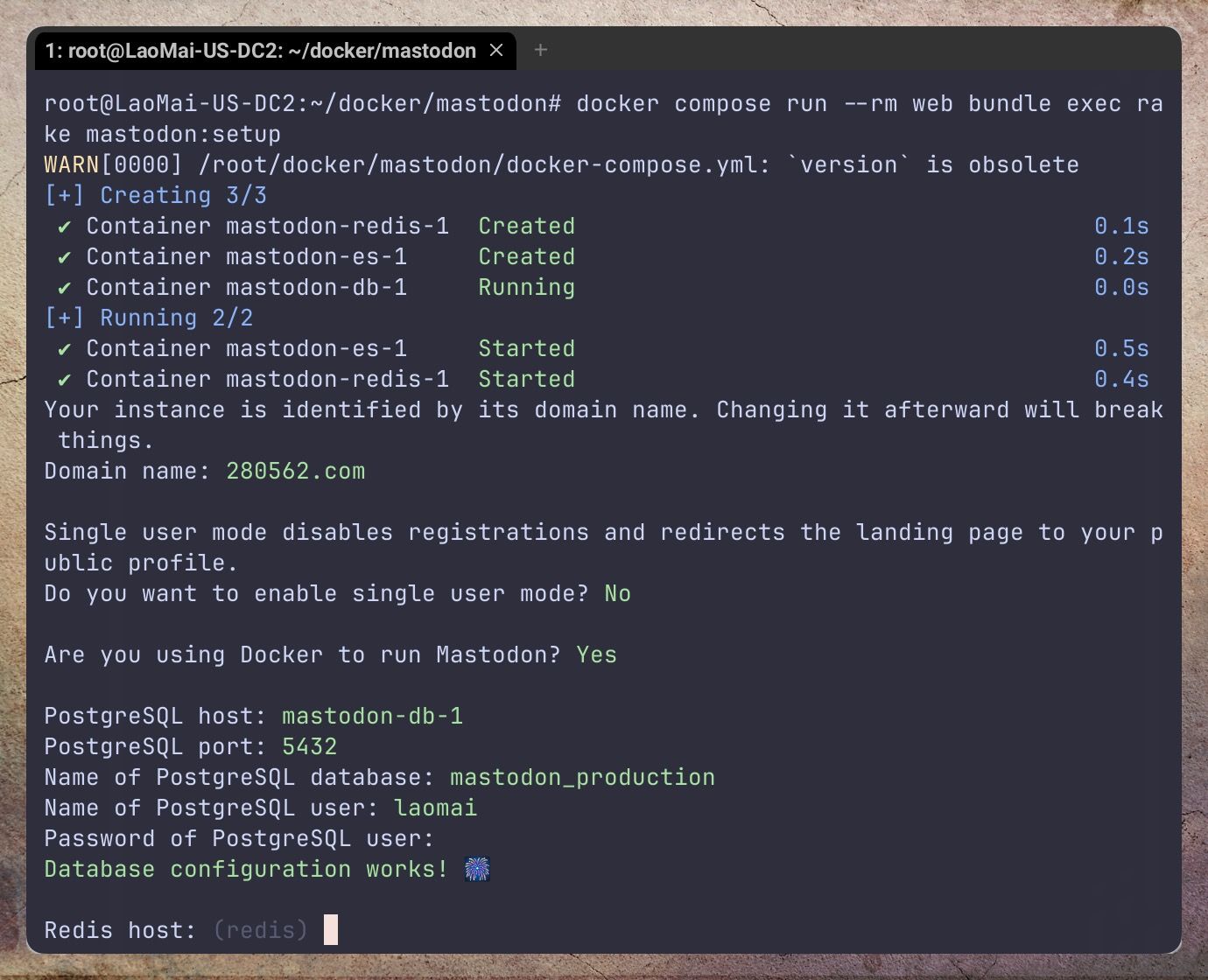Viewport: 1208px width, 980px height.
Task: Click the domain name 280562.com
Action: click(x=296, y=471)
